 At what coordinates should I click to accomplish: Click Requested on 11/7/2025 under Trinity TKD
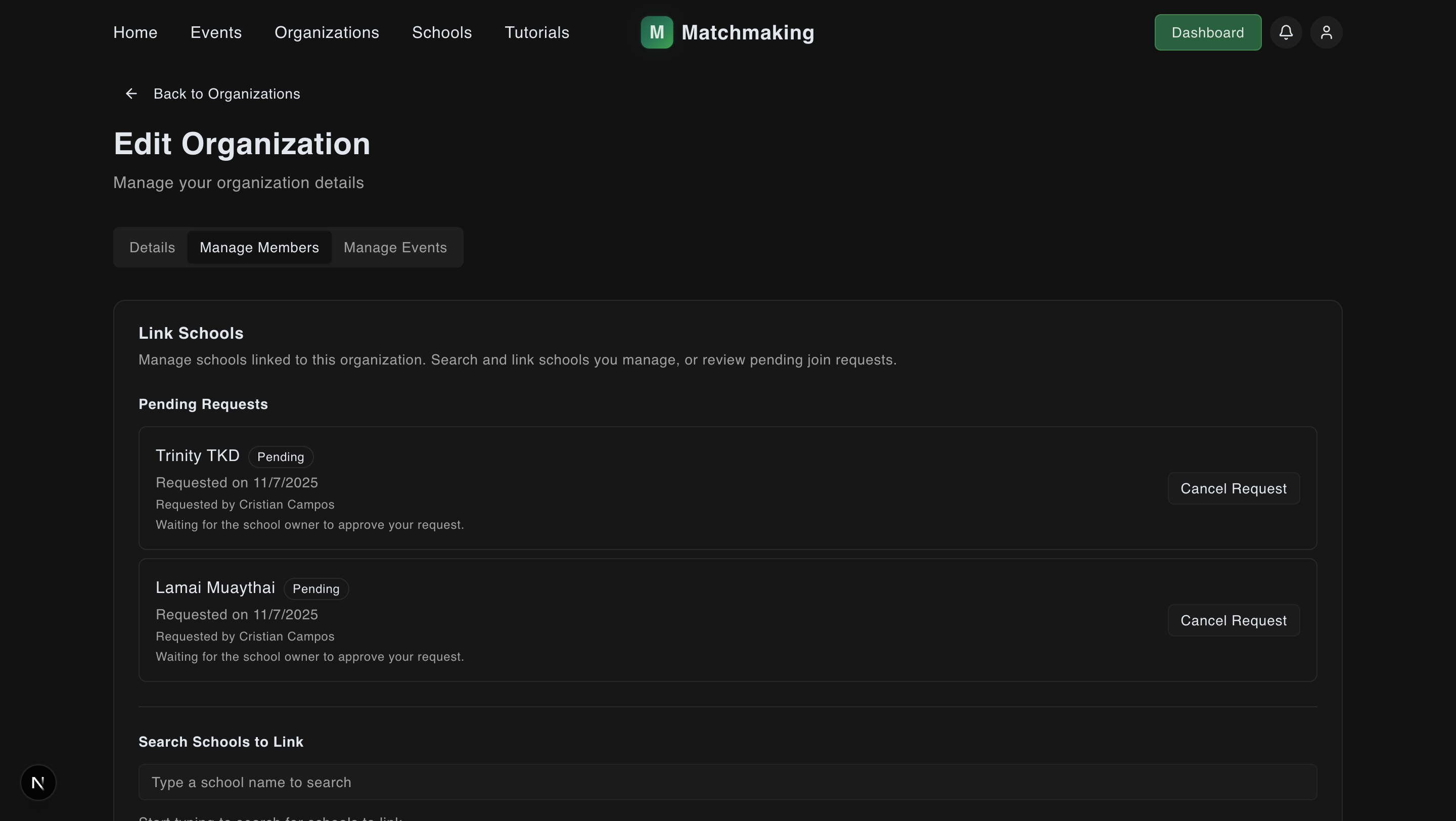pyautogui.click(x=237, y=483)
